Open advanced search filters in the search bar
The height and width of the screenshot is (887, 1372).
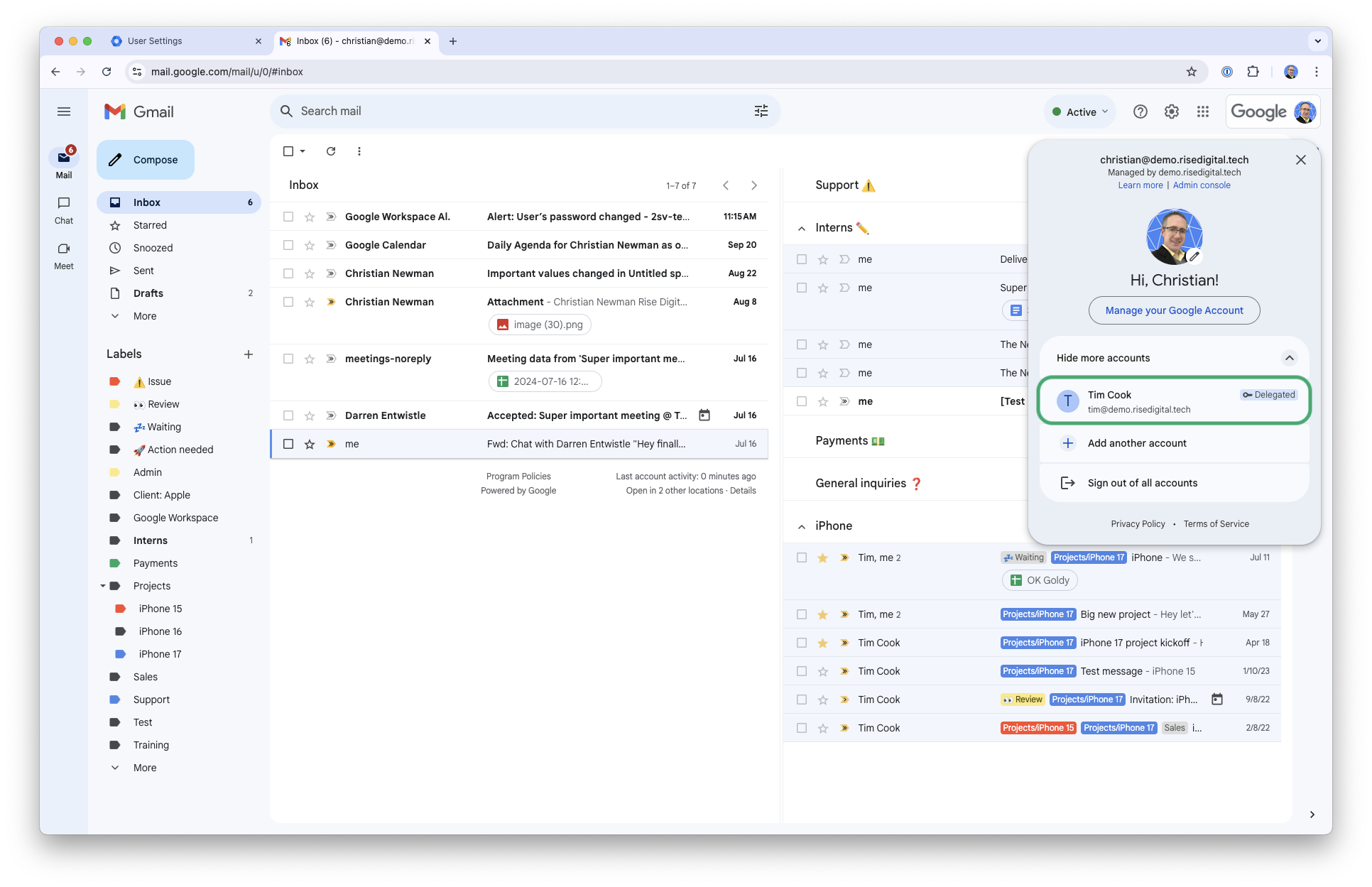(x=761, y=111)
